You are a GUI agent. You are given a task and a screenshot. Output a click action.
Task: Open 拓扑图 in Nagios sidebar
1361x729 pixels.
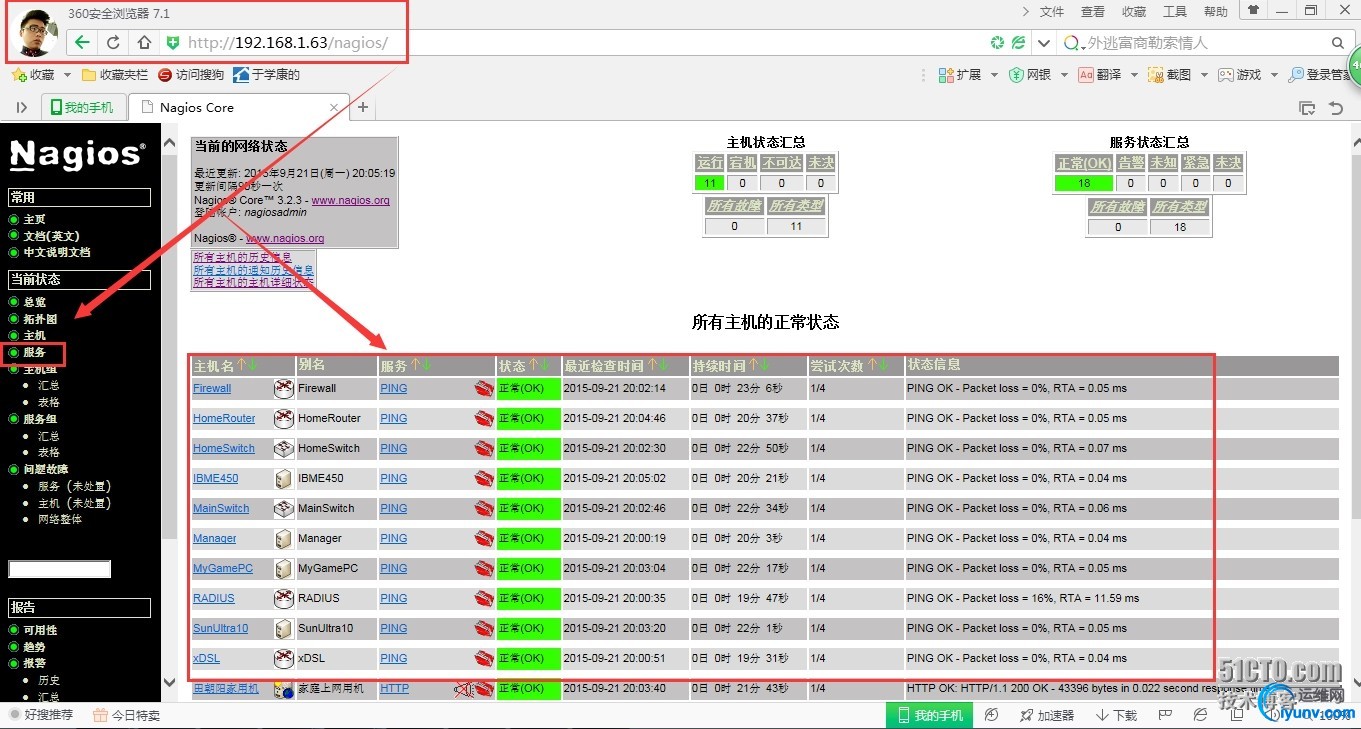(41, 319)
